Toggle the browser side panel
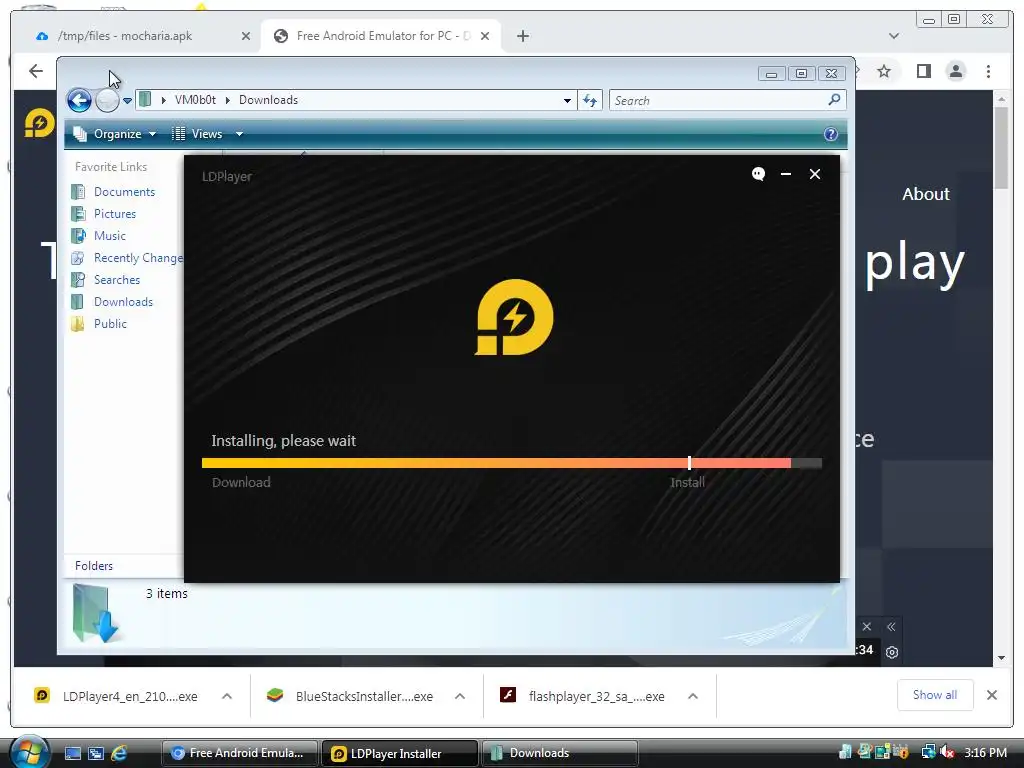The height and width of the screenshot is (768, 1024). [x=923, y=71]
